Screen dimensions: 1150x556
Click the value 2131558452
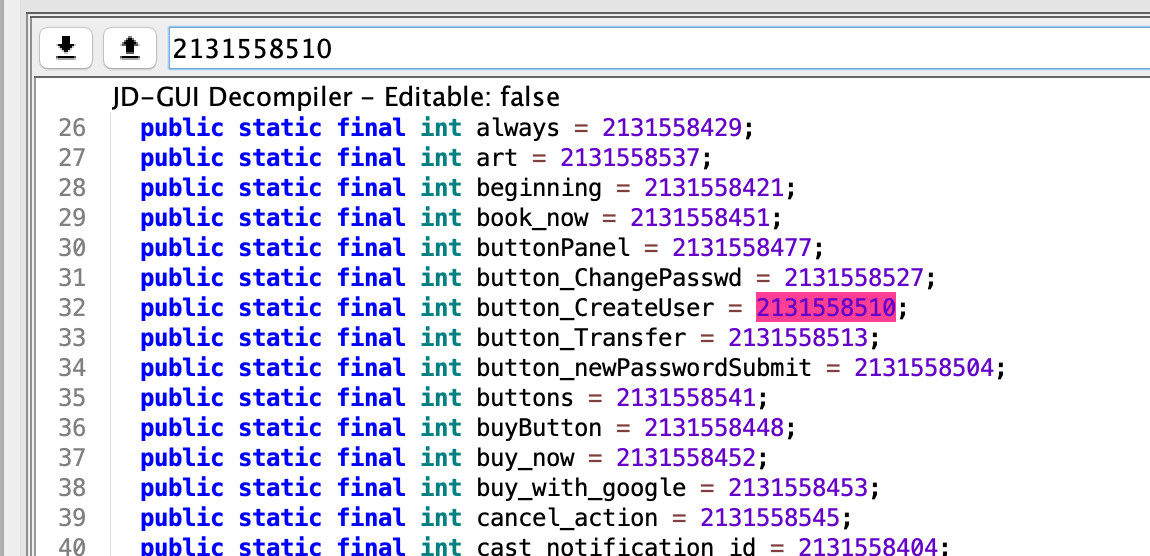tap(686, 458)
